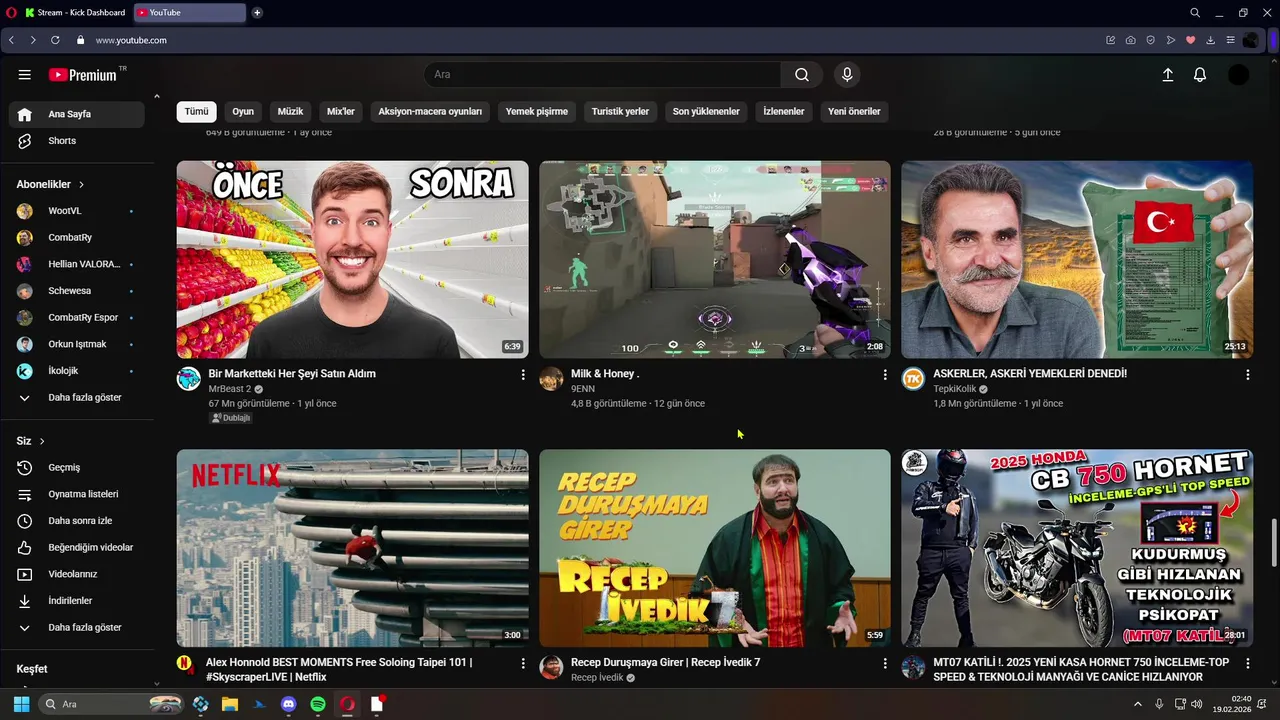Open İndirilenler downloads in sidebar
This screenshot has width=1280, height=720.
pos(77,601)
